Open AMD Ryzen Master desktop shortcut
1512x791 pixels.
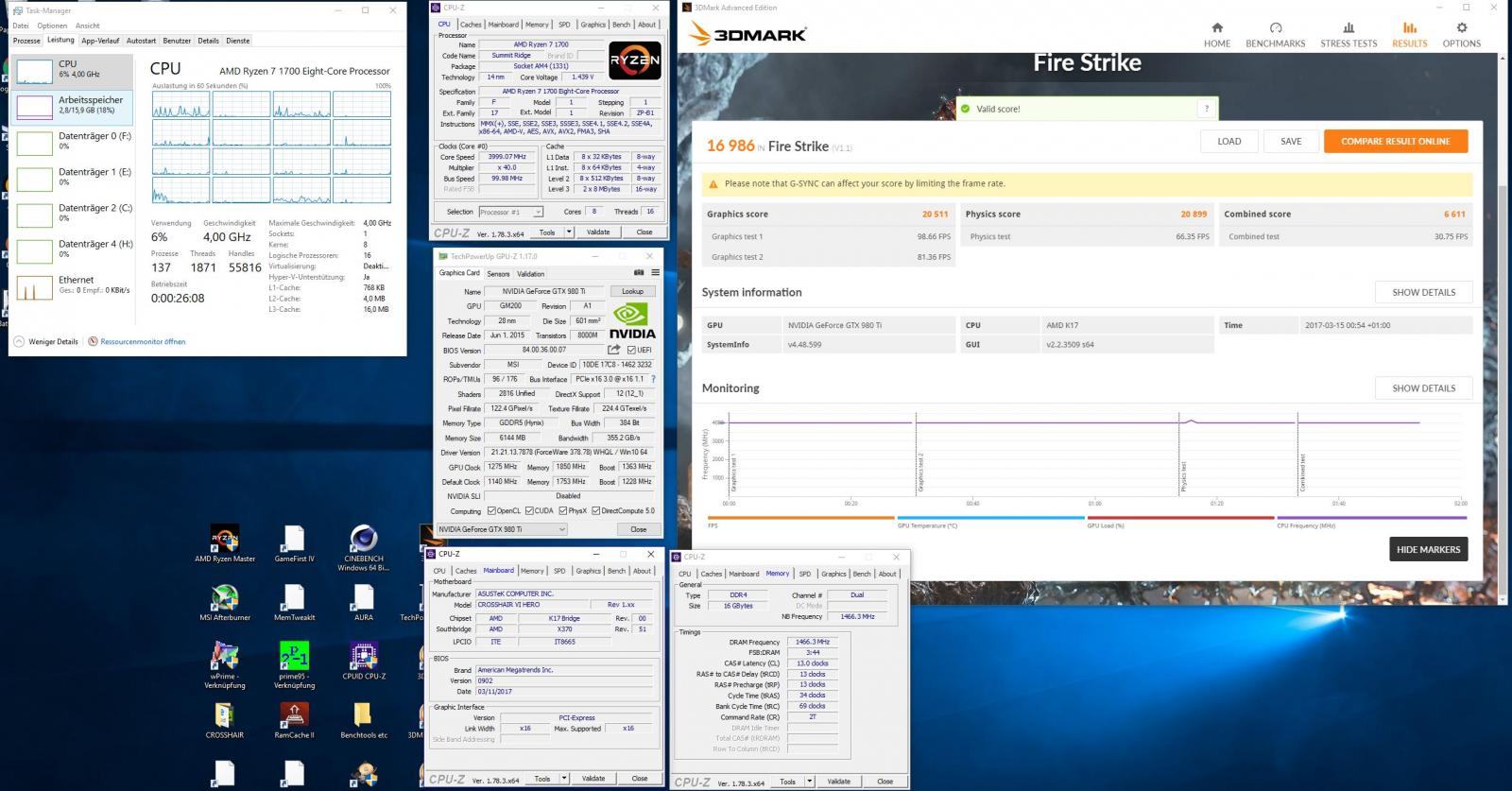[x=225, y=543]
